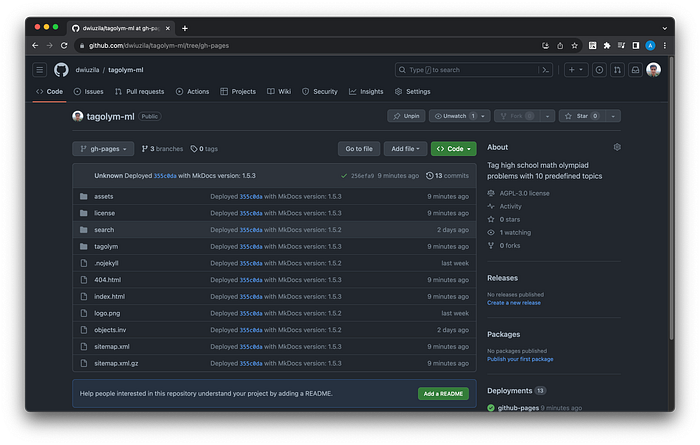The height and width of the screenshot is (445, 700).
Task: Open the assets folder
Action: (104, 196)
